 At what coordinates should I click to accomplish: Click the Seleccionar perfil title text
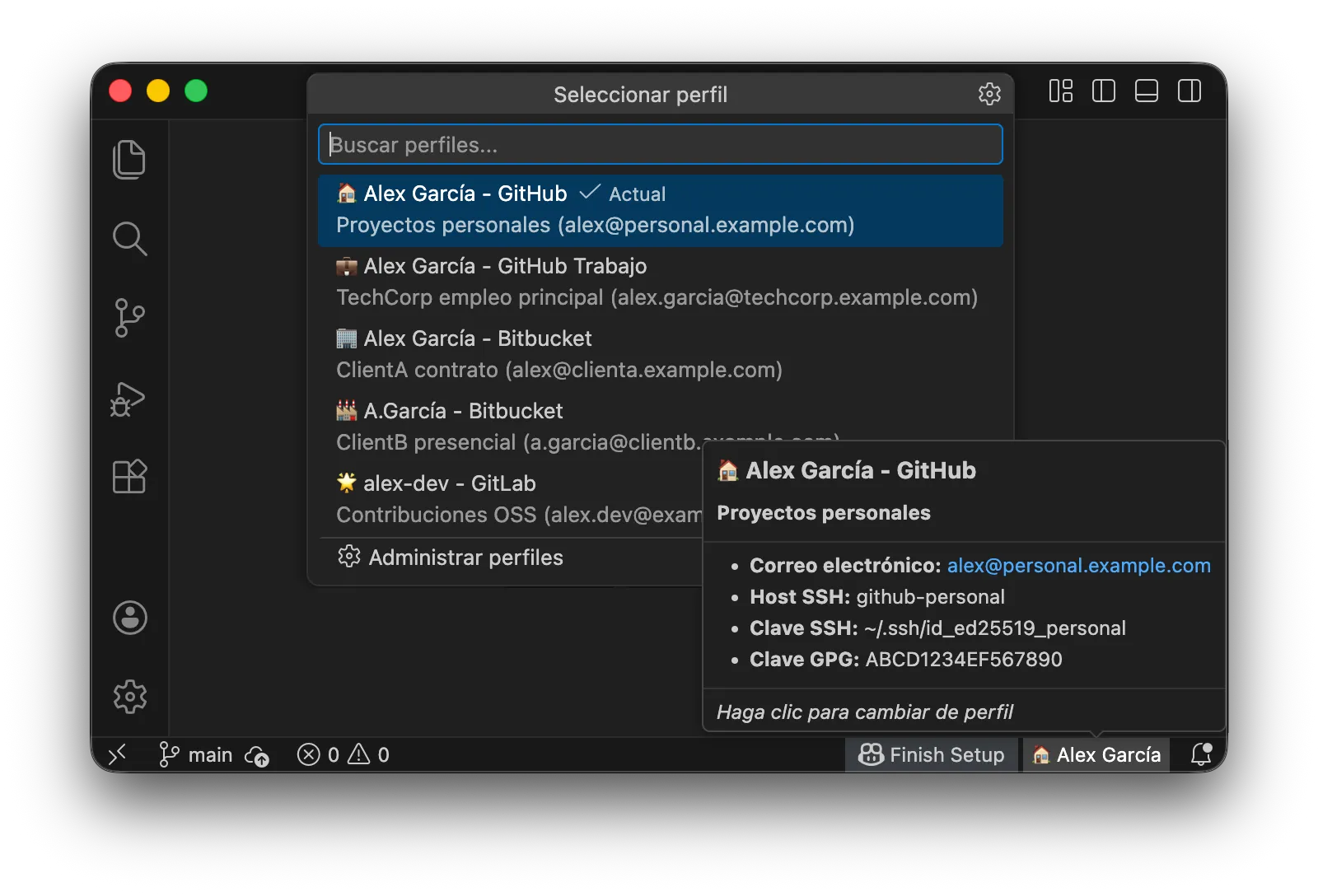click(640, 95)
